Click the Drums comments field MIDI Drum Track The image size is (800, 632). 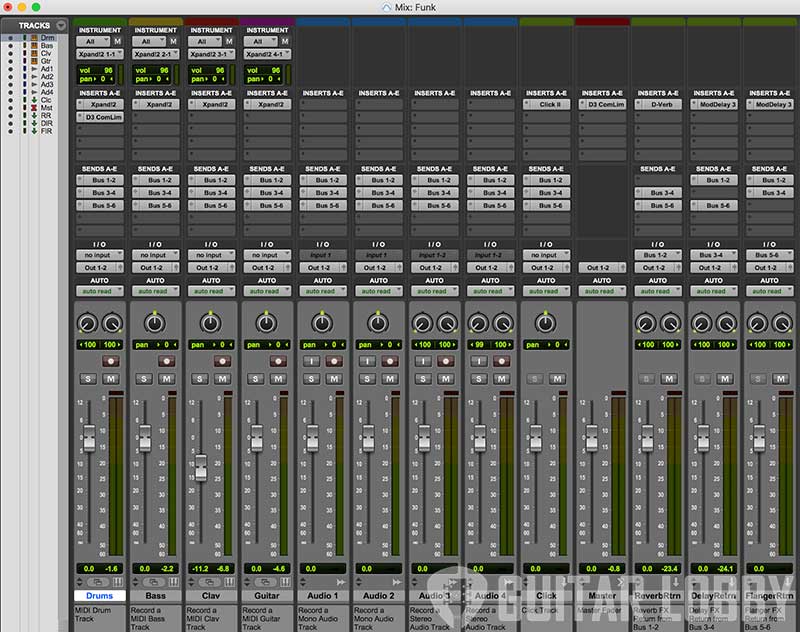click(100, 618)
